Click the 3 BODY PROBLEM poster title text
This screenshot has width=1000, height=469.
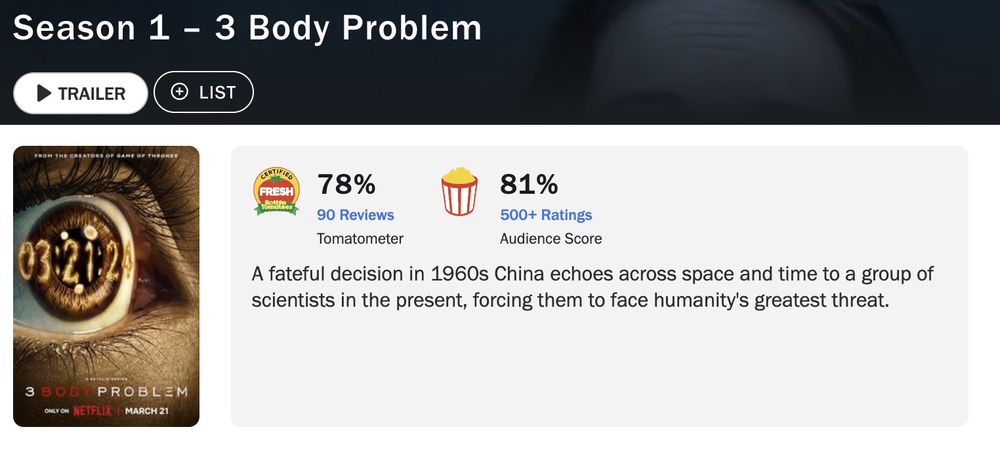click(x=106, y=391)
